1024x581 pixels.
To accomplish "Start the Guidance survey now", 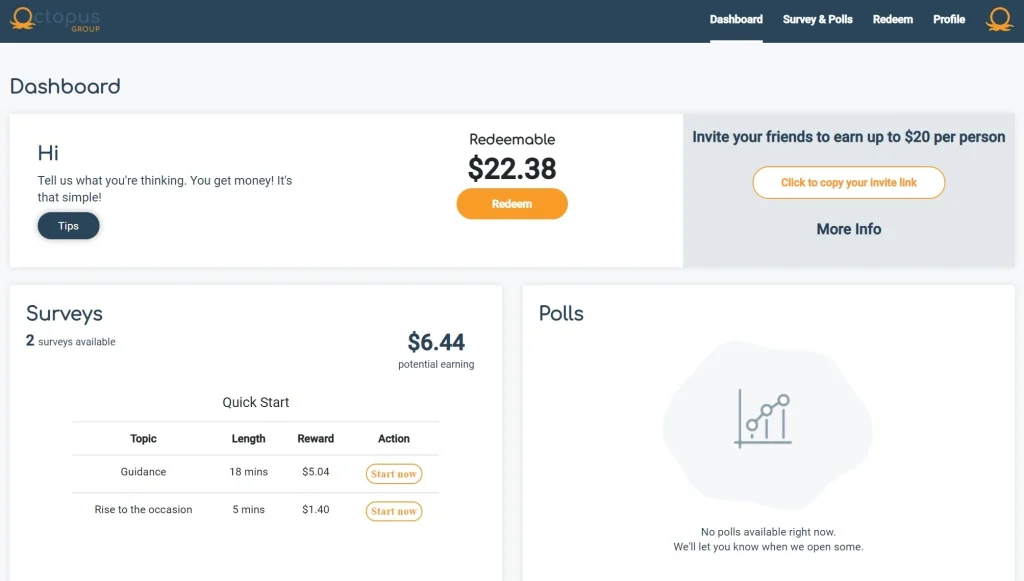I will coord(394,474).
